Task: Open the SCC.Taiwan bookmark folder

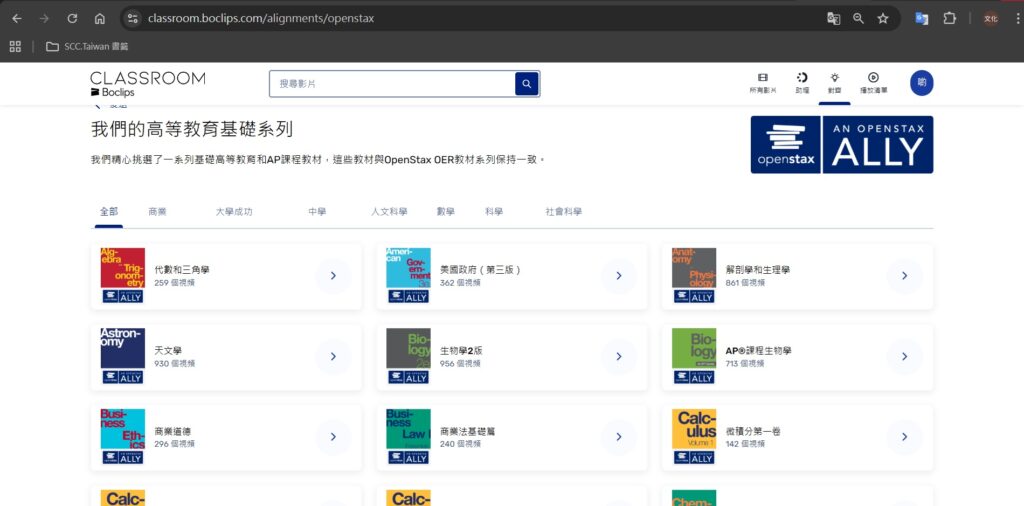Action: coord(87,46)
